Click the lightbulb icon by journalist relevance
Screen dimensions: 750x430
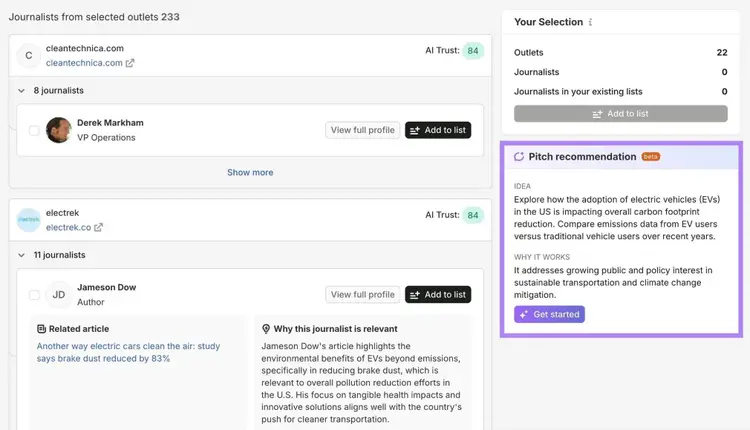click(x=266, y=329)
